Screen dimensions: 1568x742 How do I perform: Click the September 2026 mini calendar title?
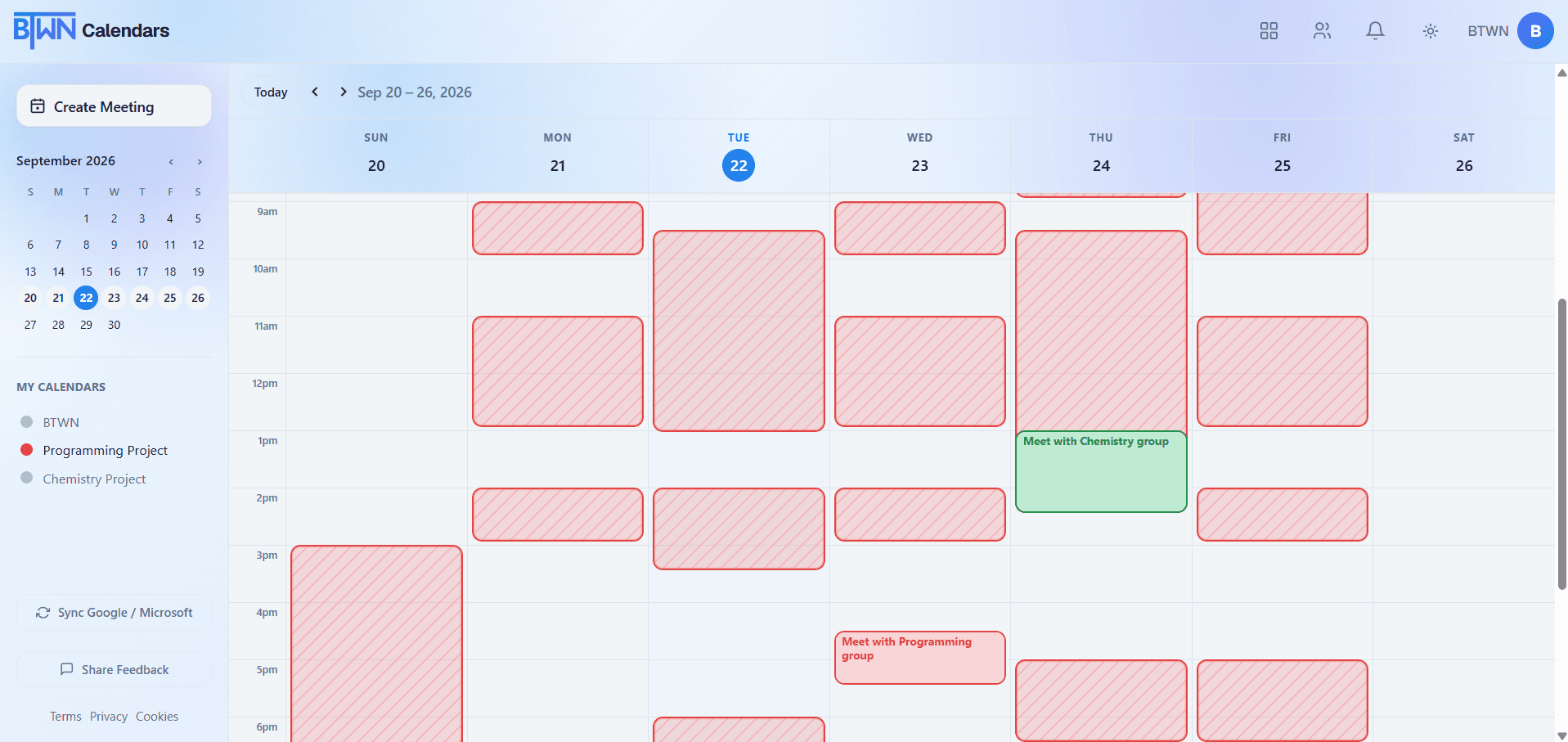click(65, 161)
